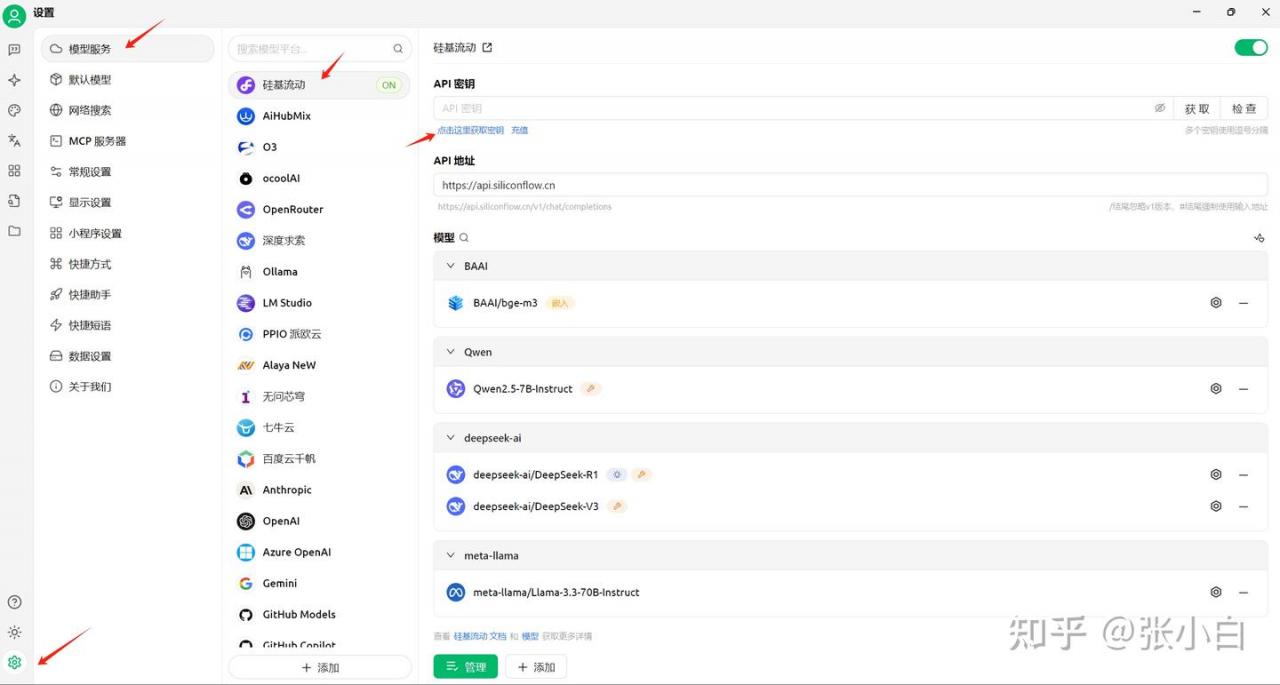Image resolution: width=1280 pixels, height=685 pixels.
Task: Click 添加 button below model list
Action: point(536,667)
